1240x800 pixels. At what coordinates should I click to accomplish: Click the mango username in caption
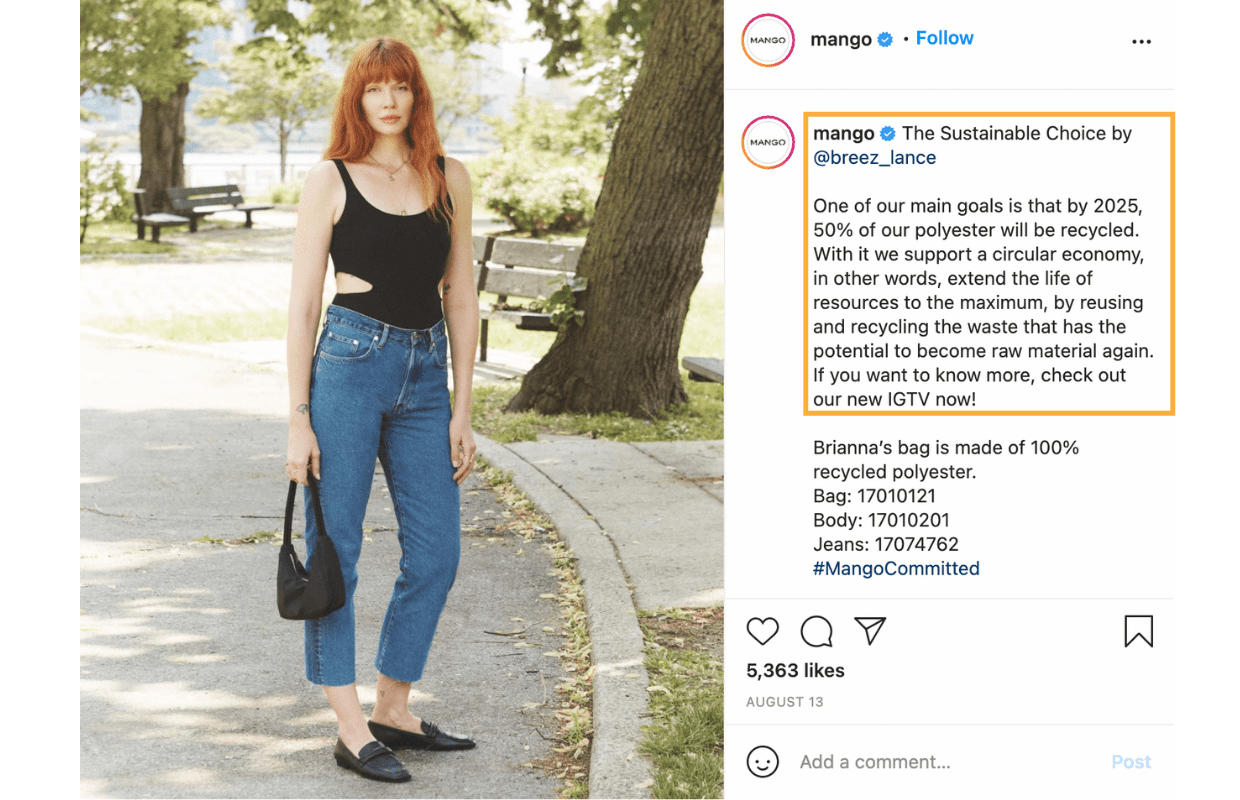click(844, 134)
